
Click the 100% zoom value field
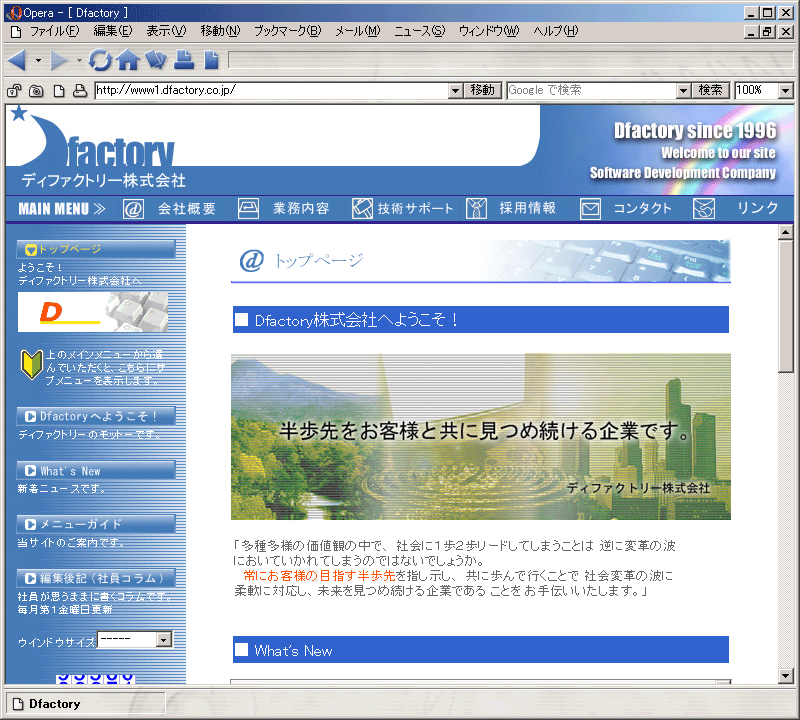(x=757, y=91)
